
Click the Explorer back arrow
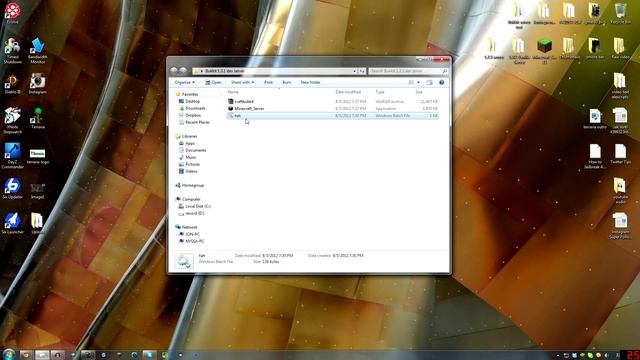coord(174,71)
